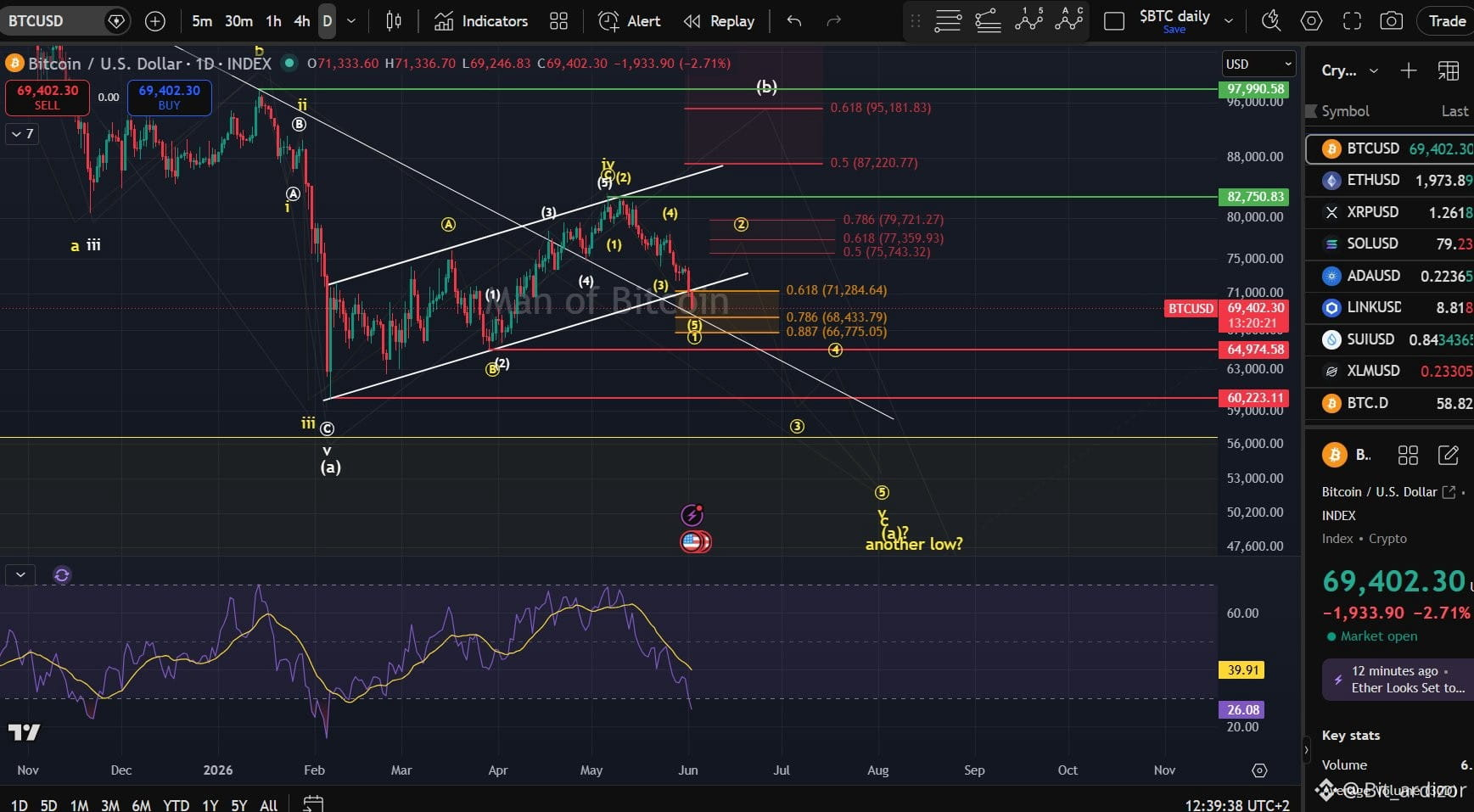Screen dimensions: 1474x812
Task: Switch chart interval to 1h
Action: click(273, 21)
